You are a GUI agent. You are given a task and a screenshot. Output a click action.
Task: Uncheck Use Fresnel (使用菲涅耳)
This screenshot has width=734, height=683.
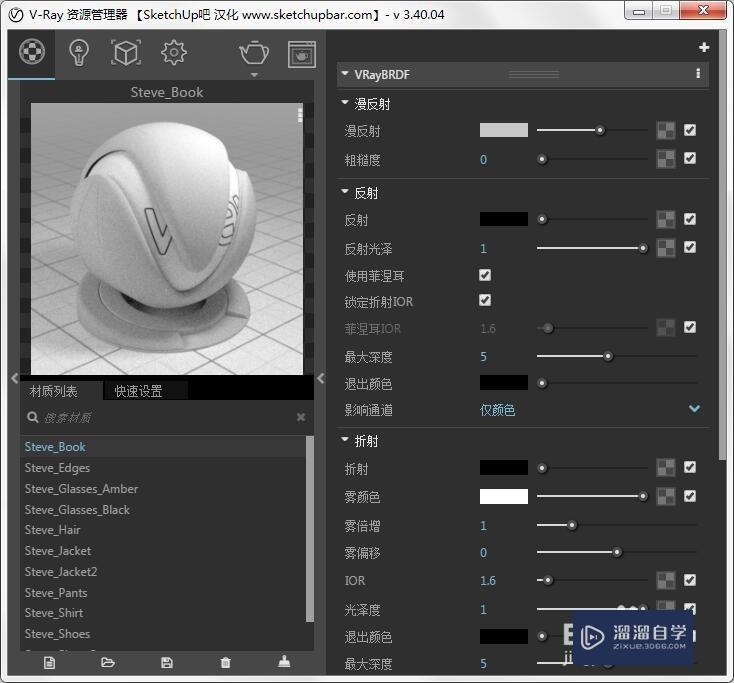click(485, 275)
